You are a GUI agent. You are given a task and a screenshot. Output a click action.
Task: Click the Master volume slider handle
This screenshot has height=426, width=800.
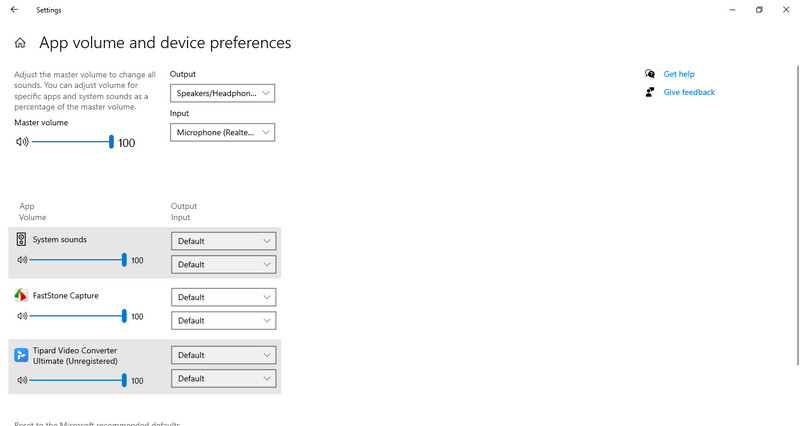(x=111, y=142)
